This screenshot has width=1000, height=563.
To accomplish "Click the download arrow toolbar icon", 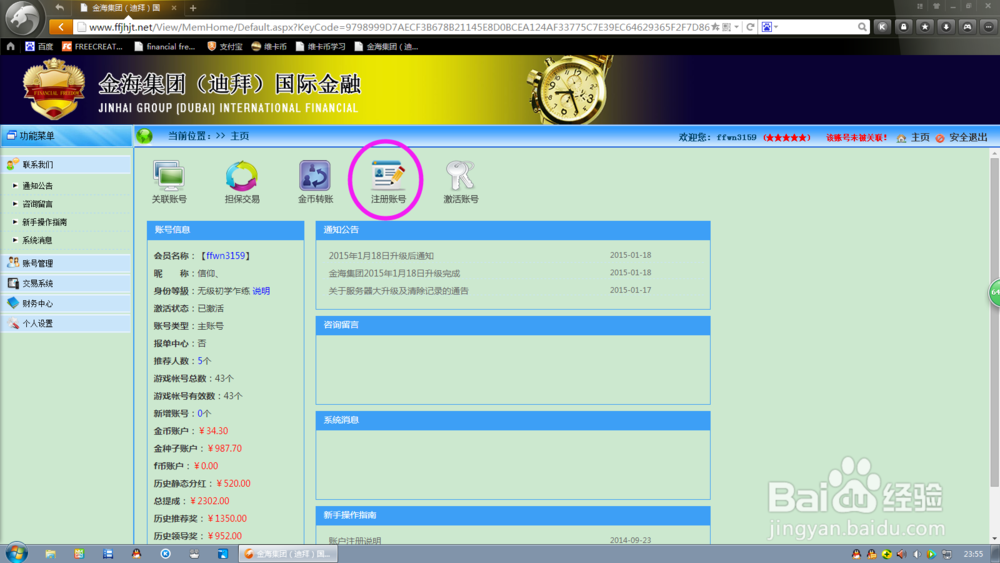I will click(946, 27).
